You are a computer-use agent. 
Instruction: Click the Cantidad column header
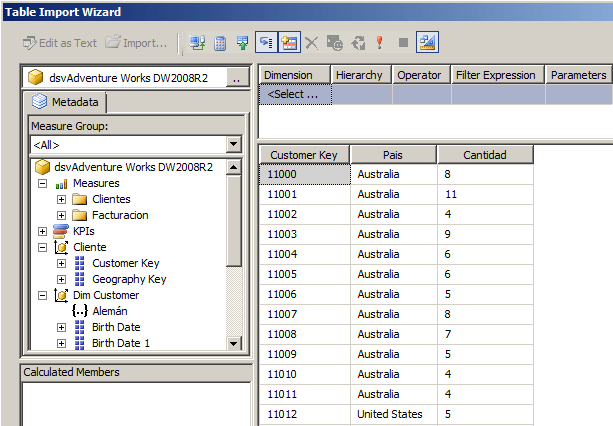click(x=485, y=155)
